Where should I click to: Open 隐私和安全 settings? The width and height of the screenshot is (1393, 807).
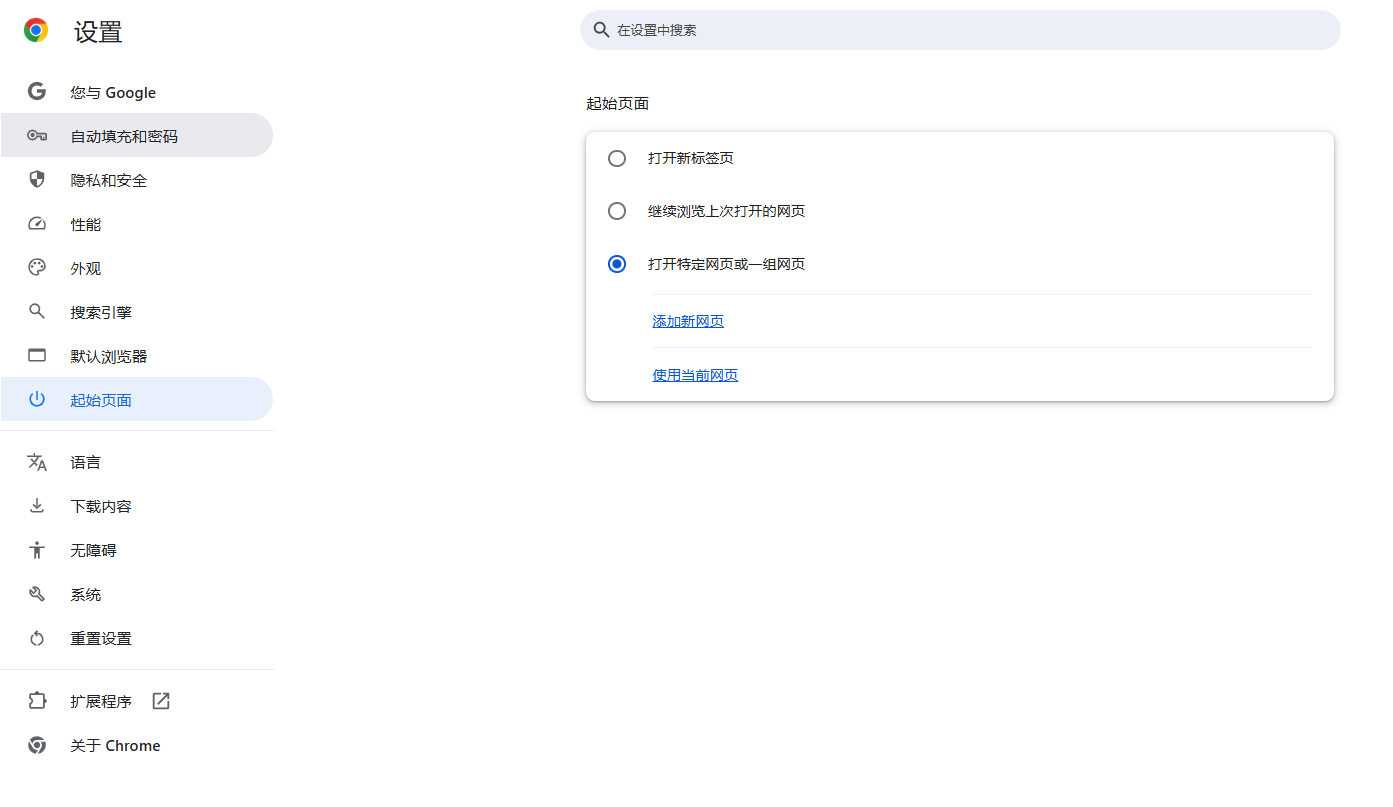coord(136,180)
